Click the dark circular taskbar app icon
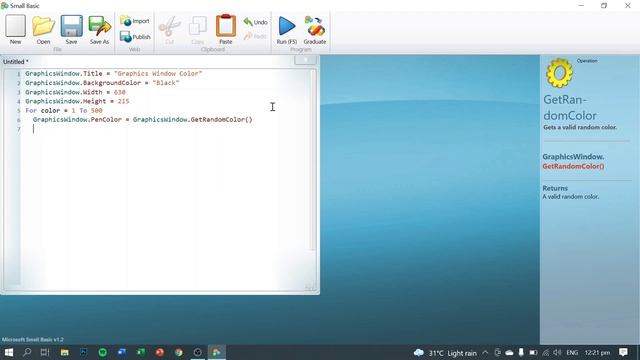This screenshot has height=360, width=640. [198, 352]
